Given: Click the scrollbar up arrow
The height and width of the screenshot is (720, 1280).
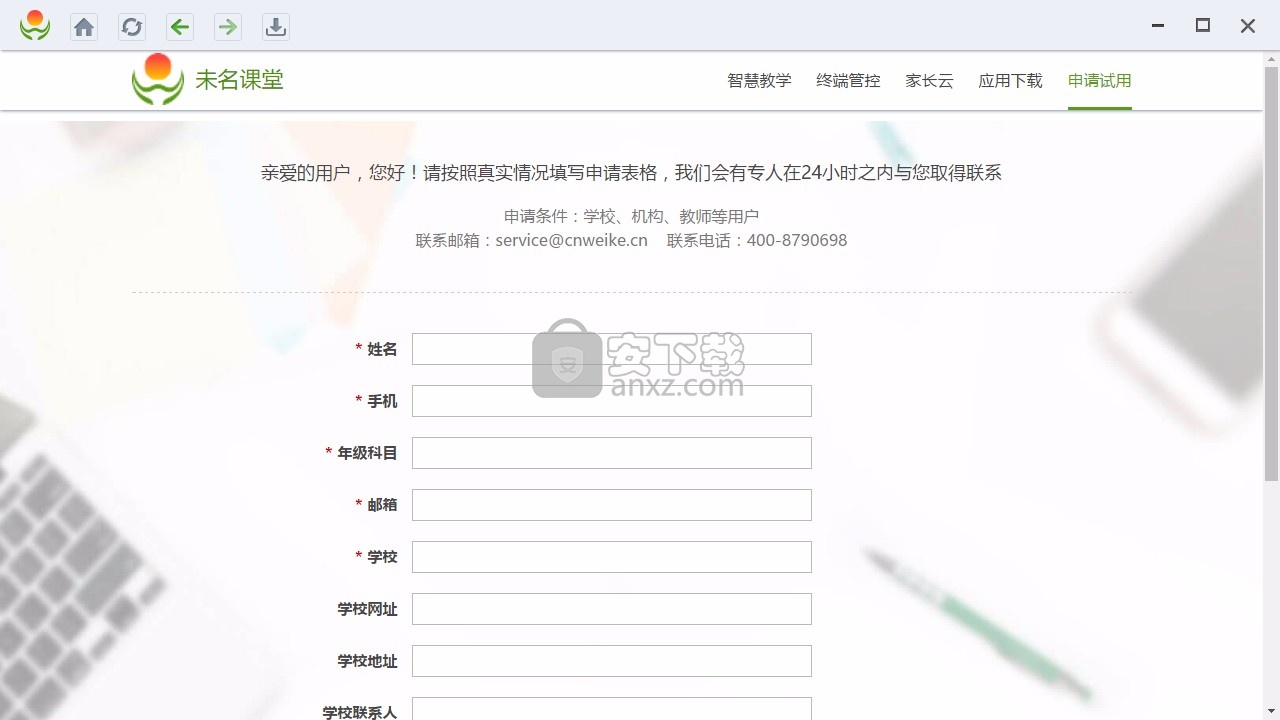Looking at the screenshot, I should click(x=1271, y=59).
